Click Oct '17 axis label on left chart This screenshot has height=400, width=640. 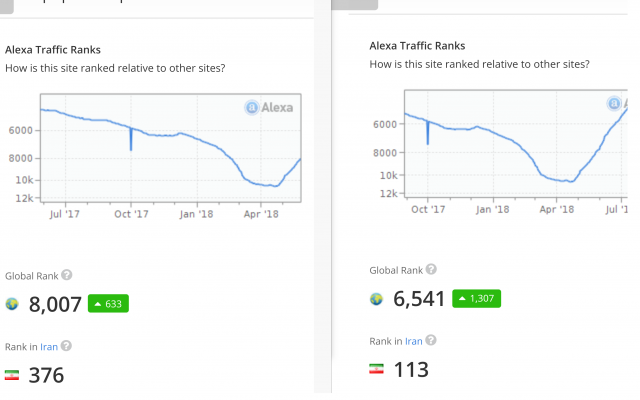point(131,214)
